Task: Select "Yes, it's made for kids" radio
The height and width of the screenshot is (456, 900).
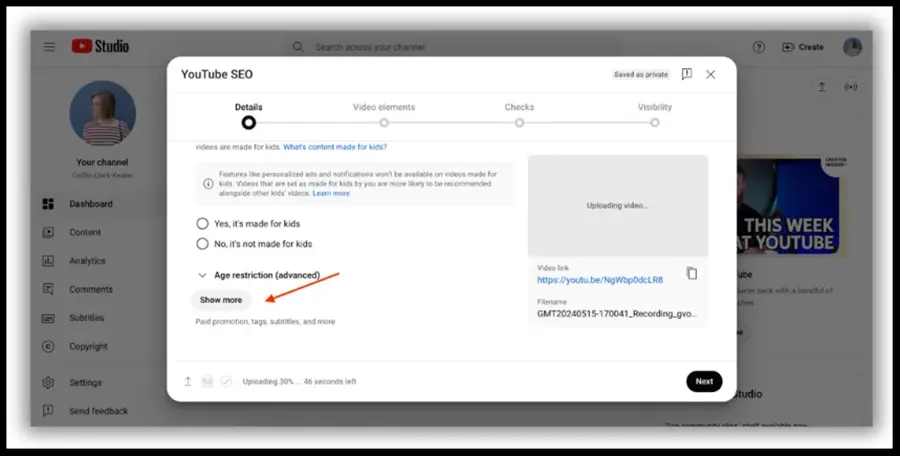Action: tap(203, 224)
